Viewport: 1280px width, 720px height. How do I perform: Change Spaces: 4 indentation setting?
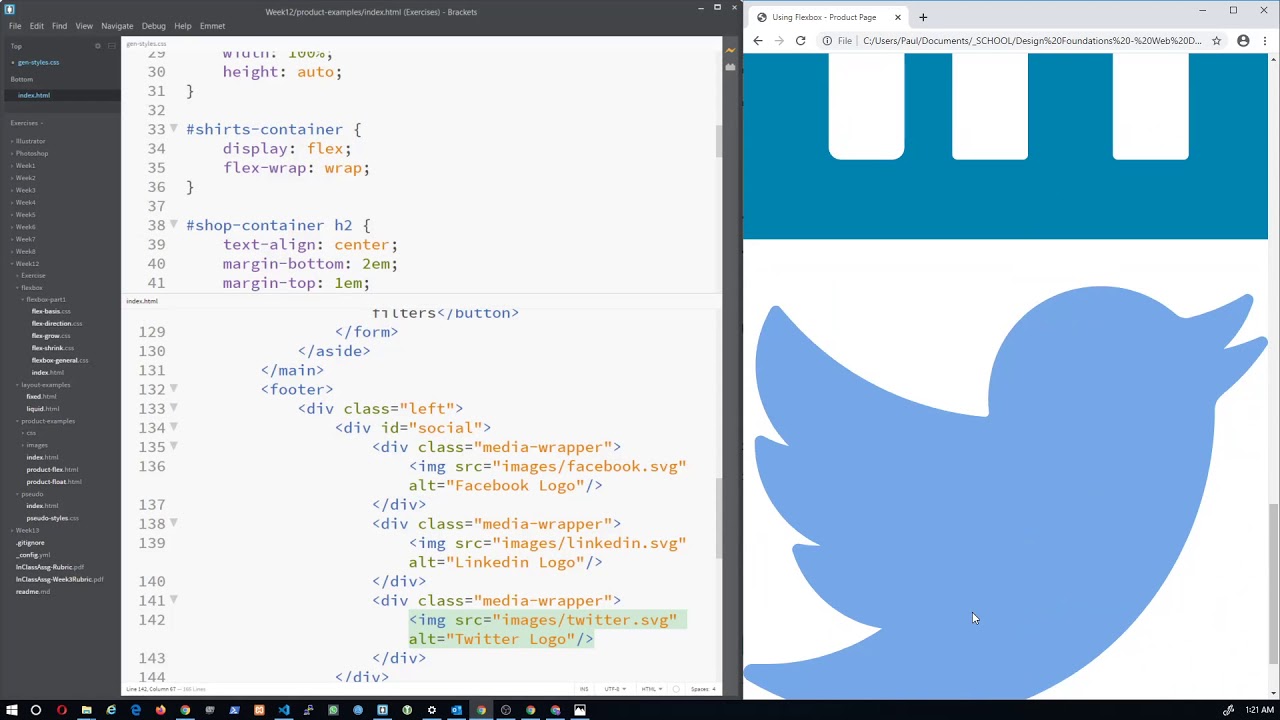coord(704,689)
